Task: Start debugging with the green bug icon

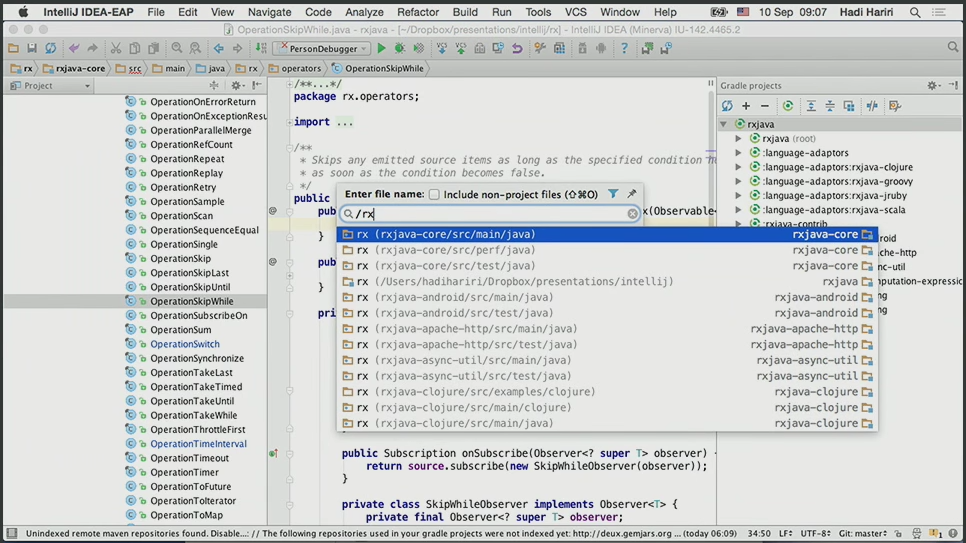Action: tap(400, 48)
